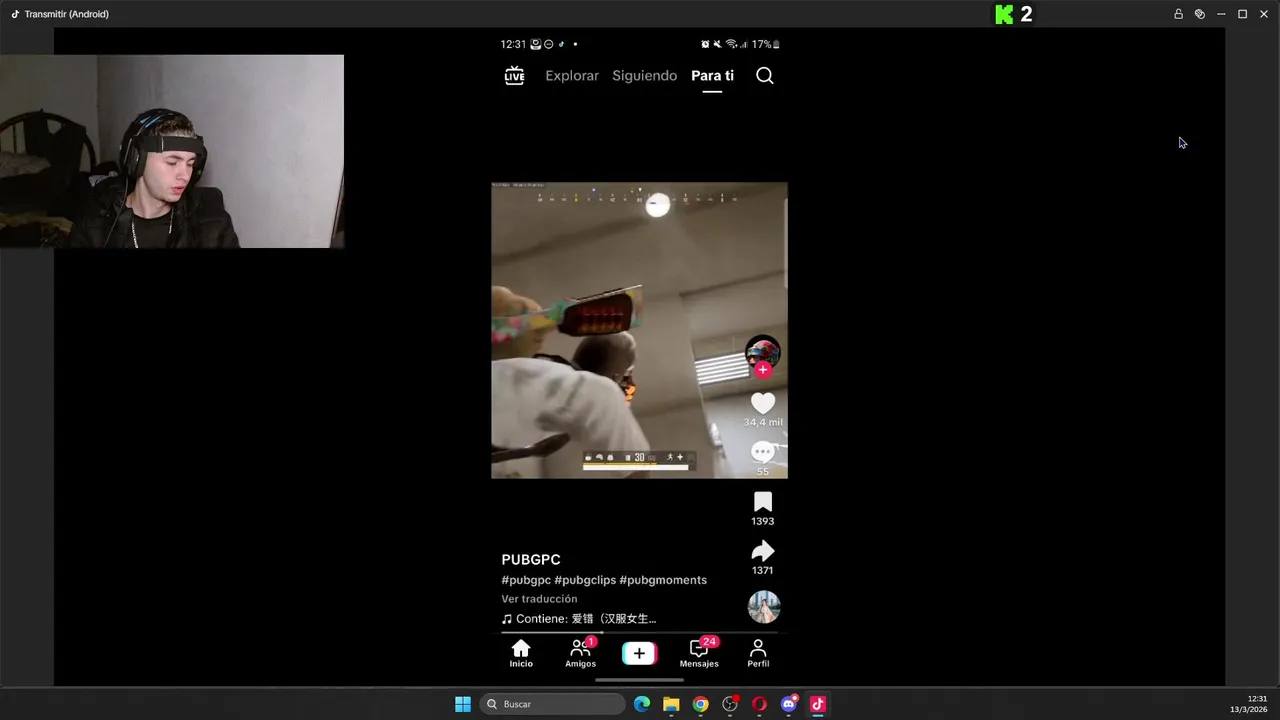Click the alarm icon in phone status bar
The height and width of the screenshot is (720, 1280).
pos(705,44)
